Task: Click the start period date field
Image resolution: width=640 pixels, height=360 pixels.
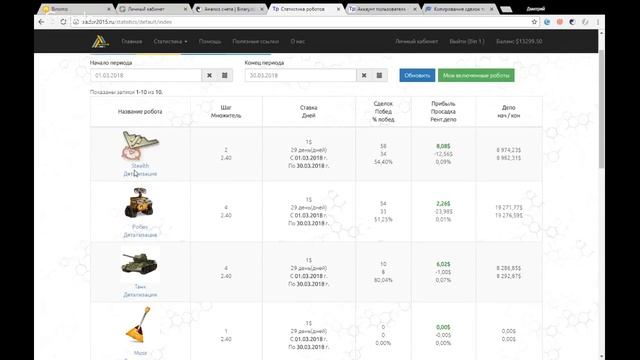Action: (146, 76)
